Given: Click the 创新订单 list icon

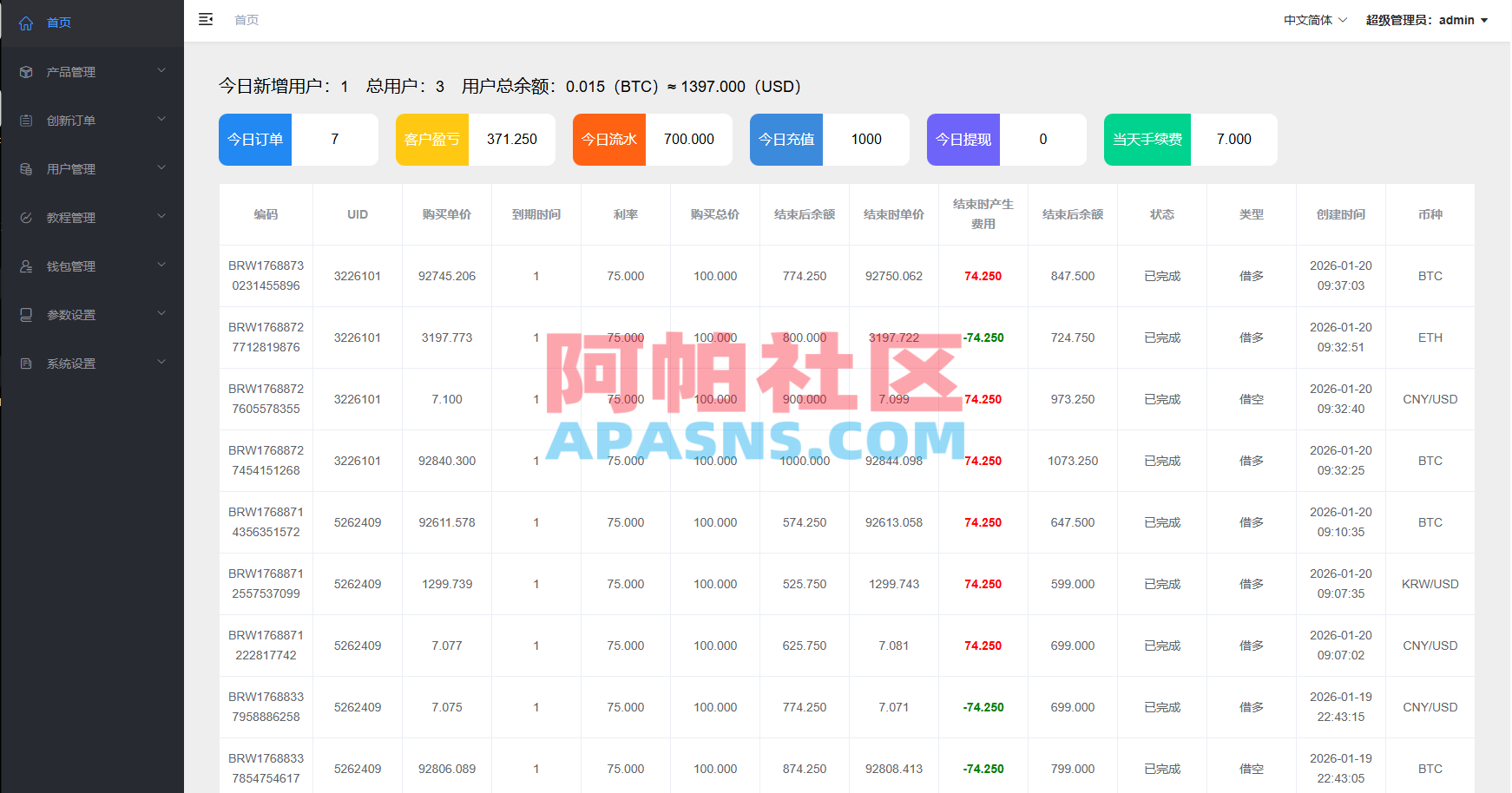Looking at the screenshot, I should pyautogui.click(x=26, y=121).
